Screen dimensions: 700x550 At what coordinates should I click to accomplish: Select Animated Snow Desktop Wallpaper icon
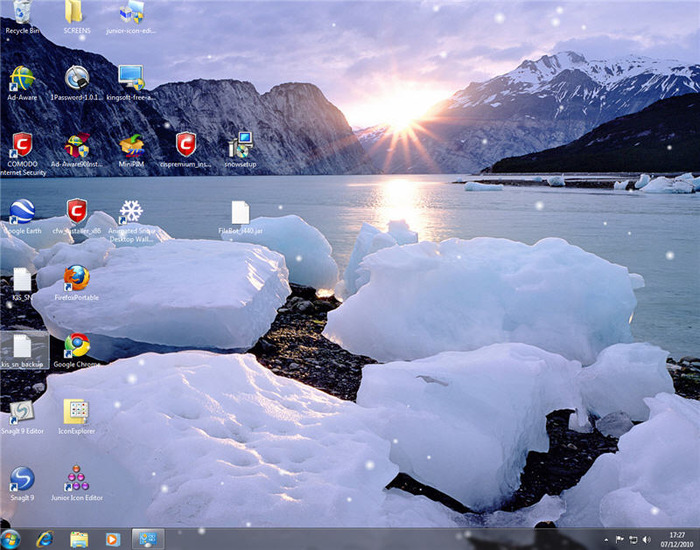pyautogui.click(x=131, y=212)
